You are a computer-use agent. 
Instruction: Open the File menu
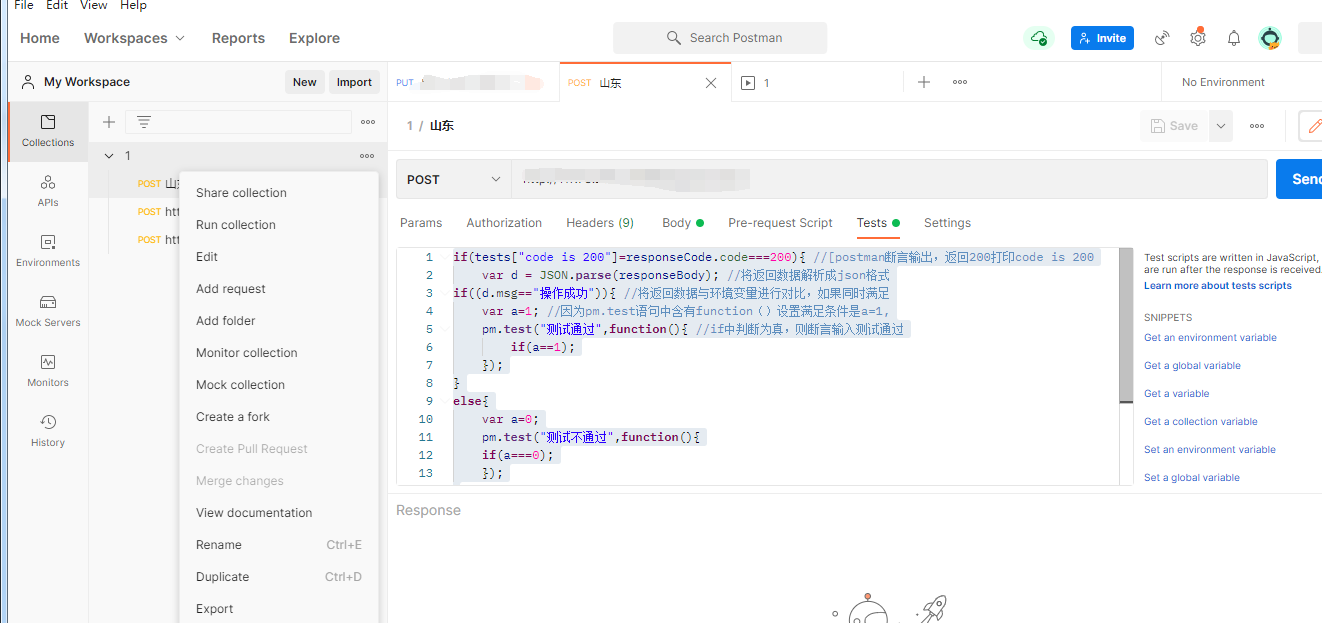point(23,5)
